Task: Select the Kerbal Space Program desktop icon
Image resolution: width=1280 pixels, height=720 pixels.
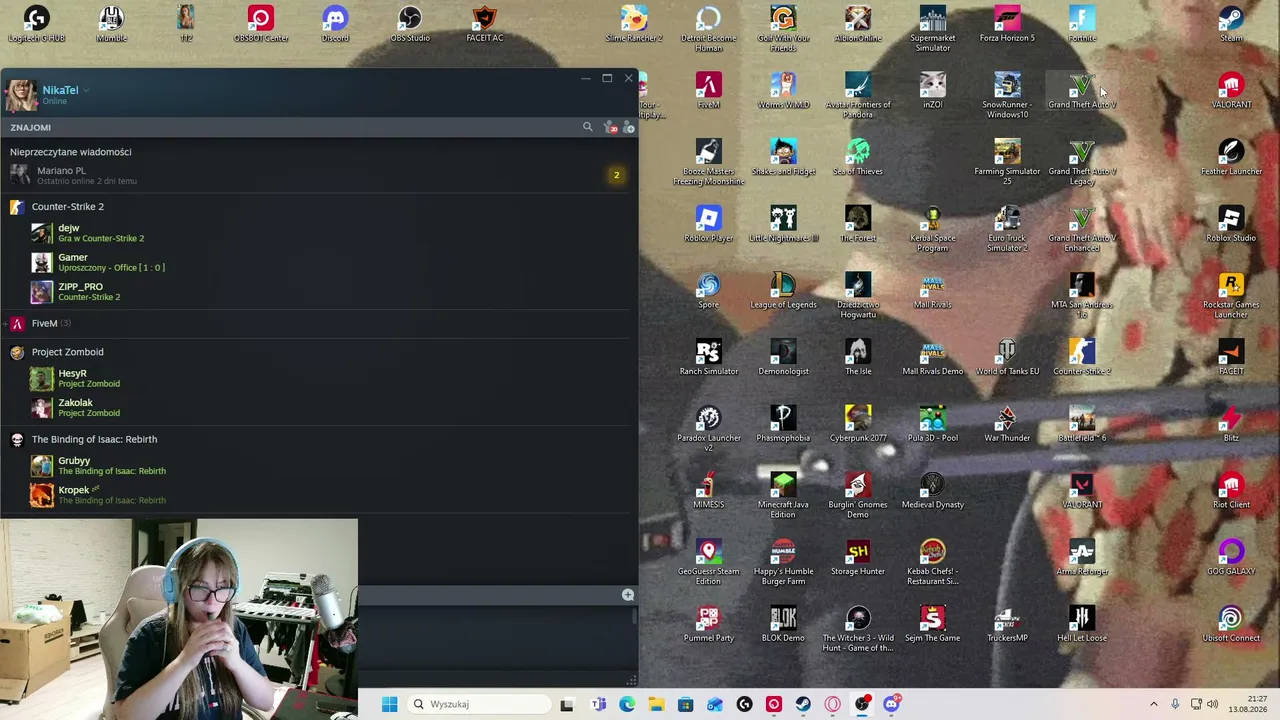Action: [x=932, y=230]
